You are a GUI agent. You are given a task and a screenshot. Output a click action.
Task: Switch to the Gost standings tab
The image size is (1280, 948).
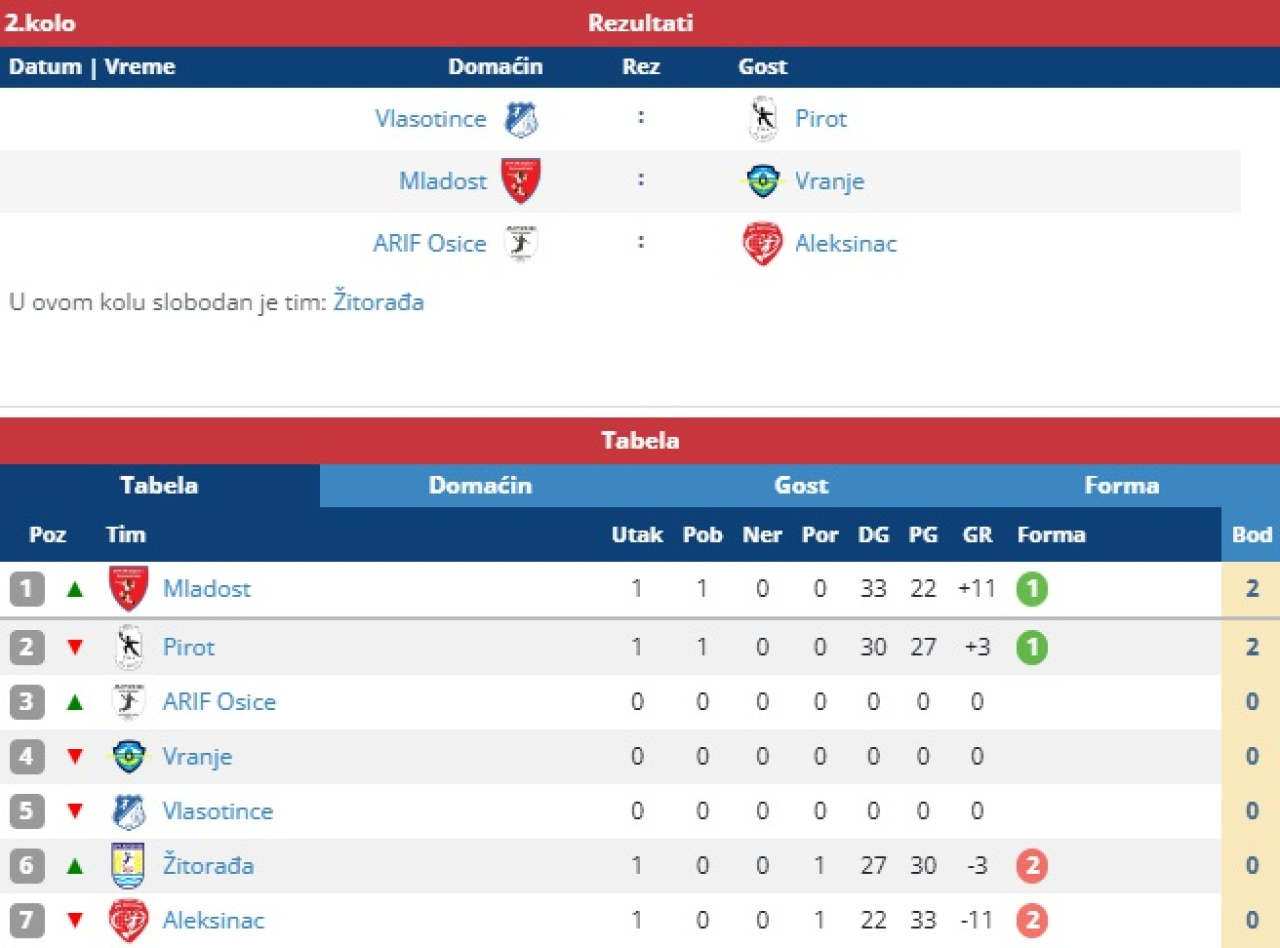[801, 486]
